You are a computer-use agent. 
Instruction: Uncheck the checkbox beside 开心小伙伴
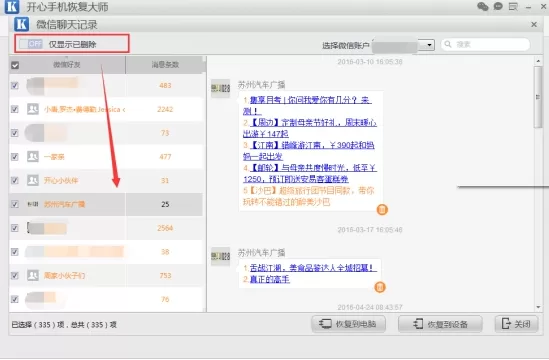click(x=15, y=180)
